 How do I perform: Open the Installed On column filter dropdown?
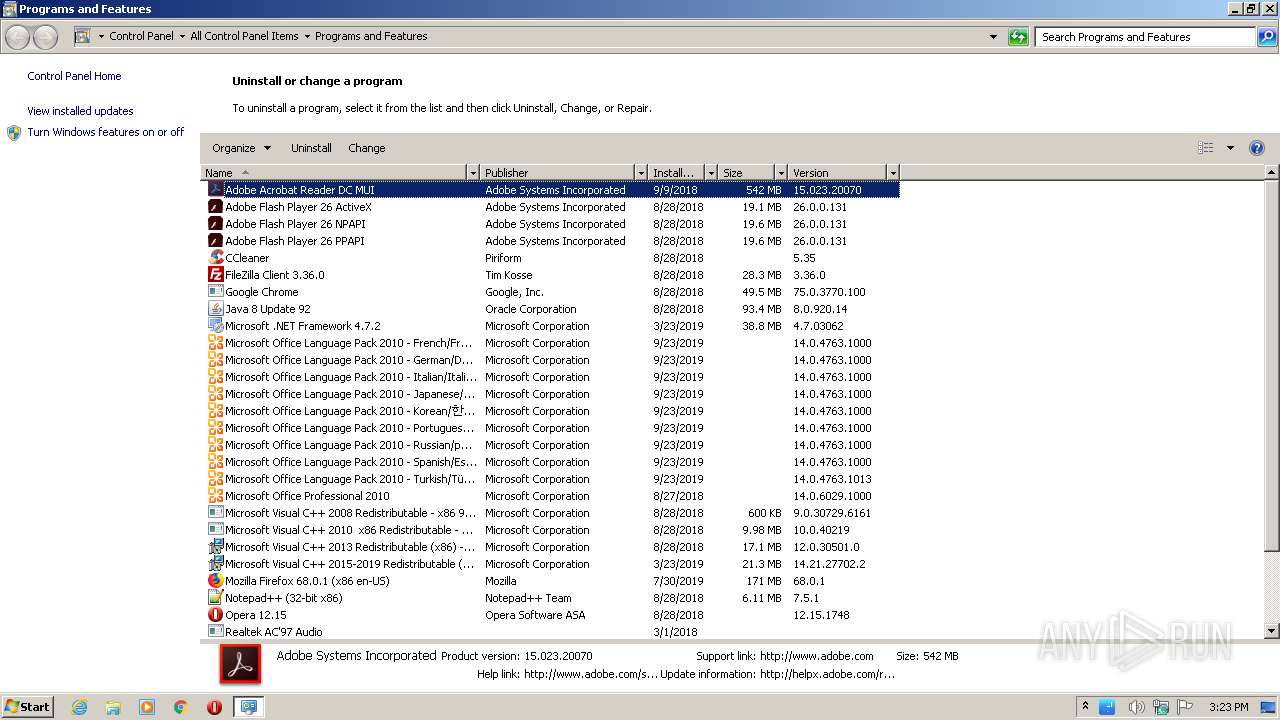point(711,173)
